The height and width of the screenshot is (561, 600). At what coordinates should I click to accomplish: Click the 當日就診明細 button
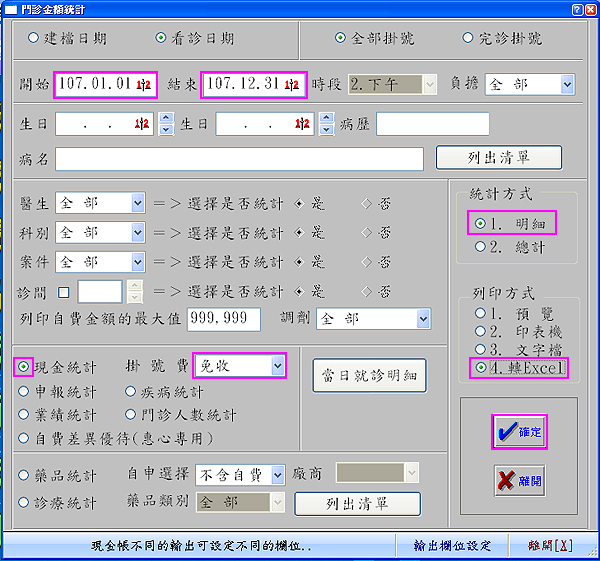tap(370, 376)
